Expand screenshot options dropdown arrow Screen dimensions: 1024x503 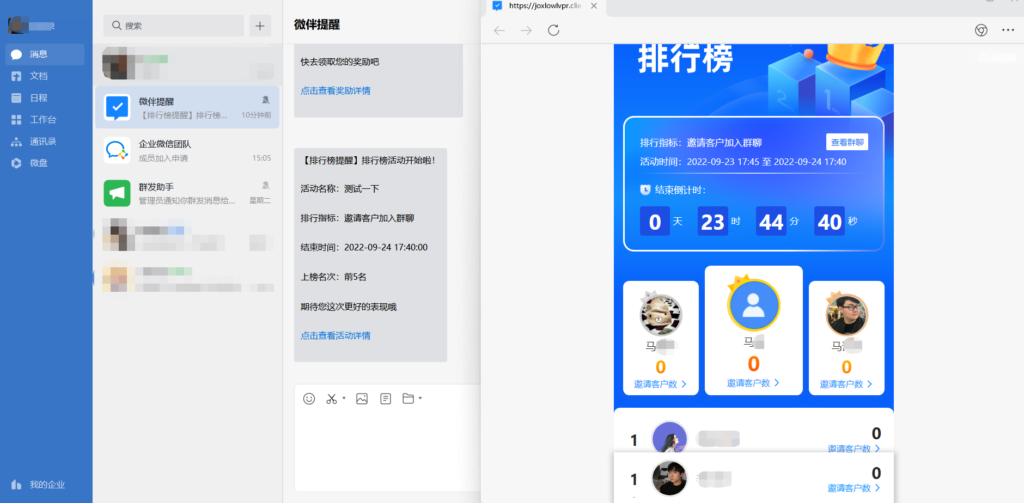coord(345,399)
